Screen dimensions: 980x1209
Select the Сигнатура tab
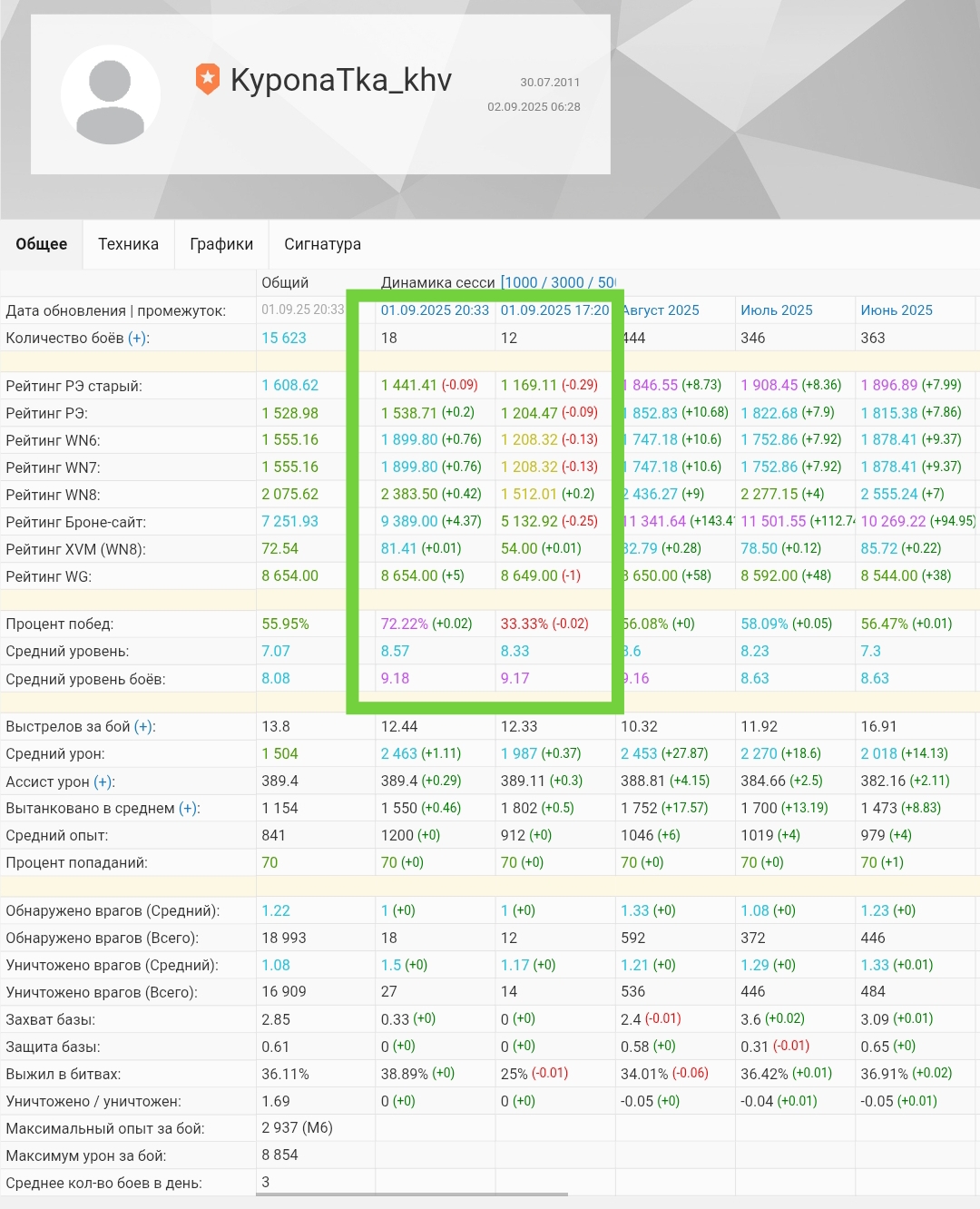322,244
